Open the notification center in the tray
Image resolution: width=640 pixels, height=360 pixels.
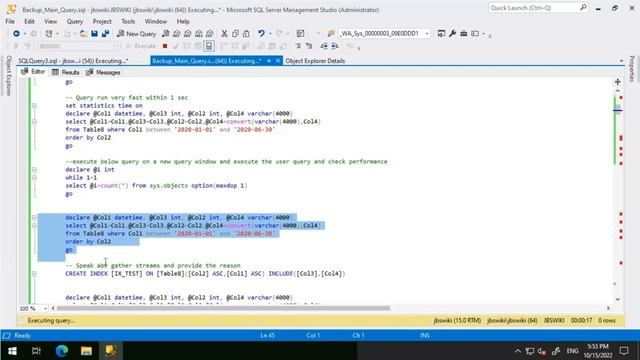pos(624,351)
